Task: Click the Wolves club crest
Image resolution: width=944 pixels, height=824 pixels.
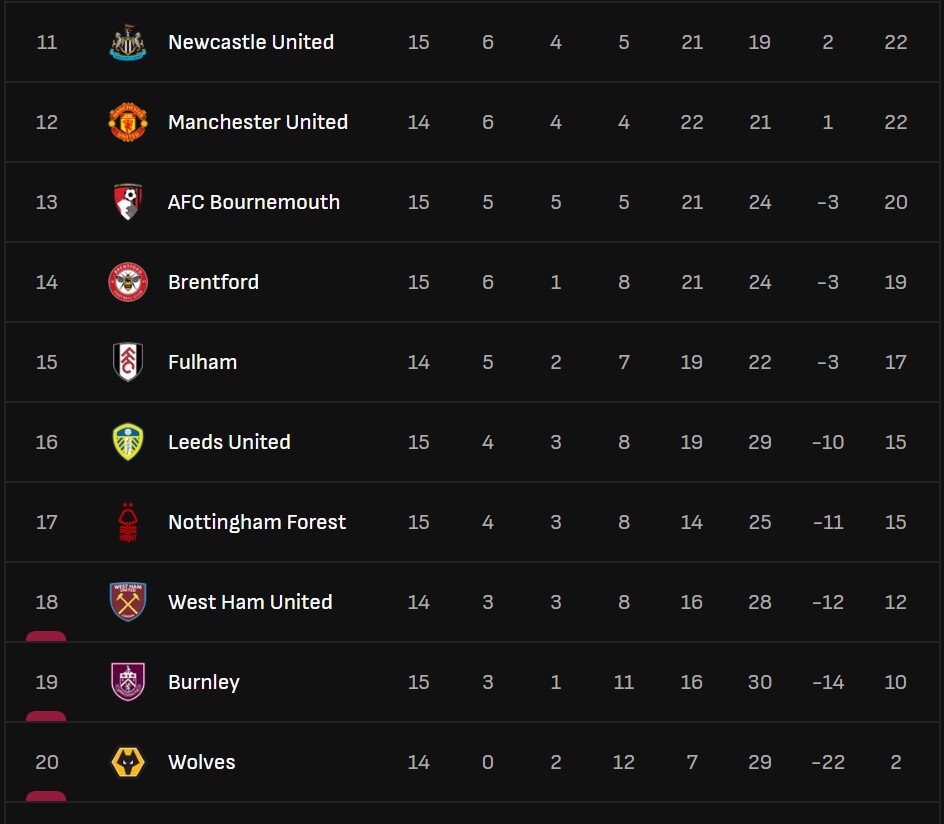Action: pos(128,762)
